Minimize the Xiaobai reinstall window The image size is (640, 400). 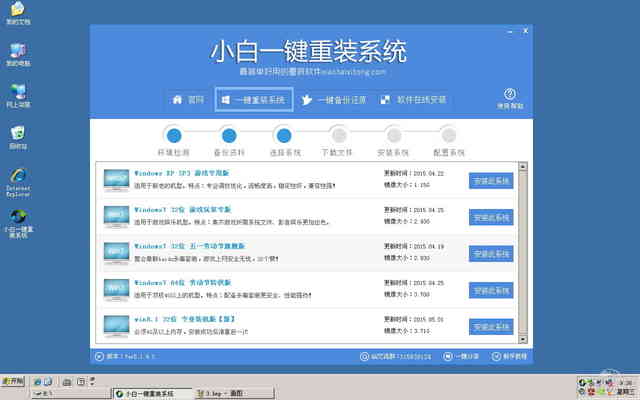(510, 31)
